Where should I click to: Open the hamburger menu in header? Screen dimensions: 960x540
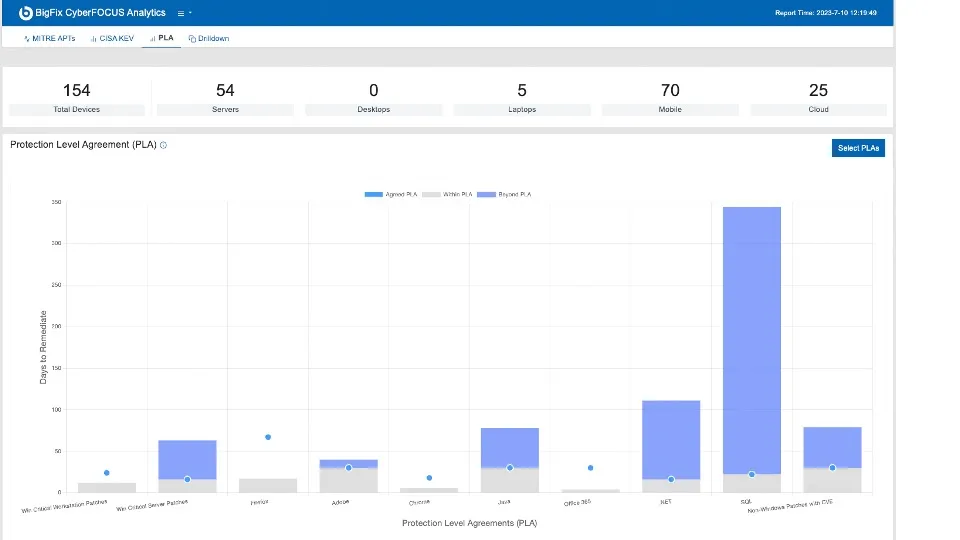(181, 13)
